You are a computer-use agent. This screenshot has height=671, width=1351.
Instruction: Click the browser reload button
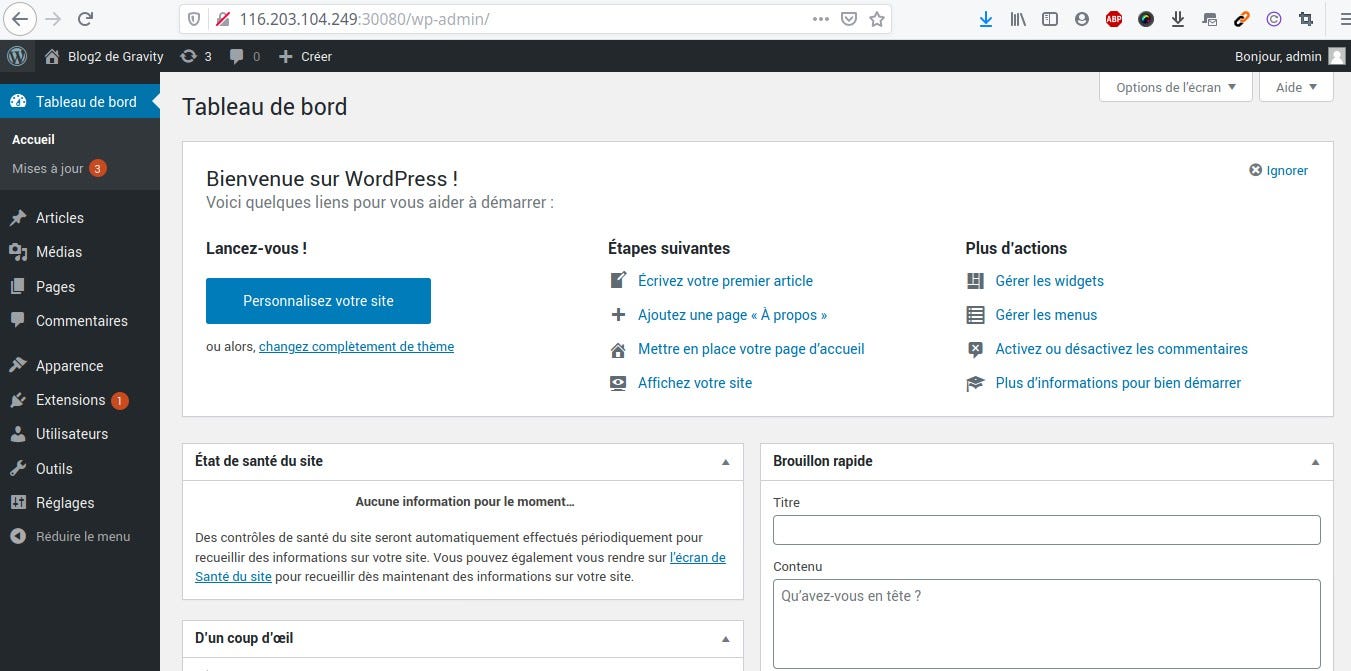(x=86, y=18)
